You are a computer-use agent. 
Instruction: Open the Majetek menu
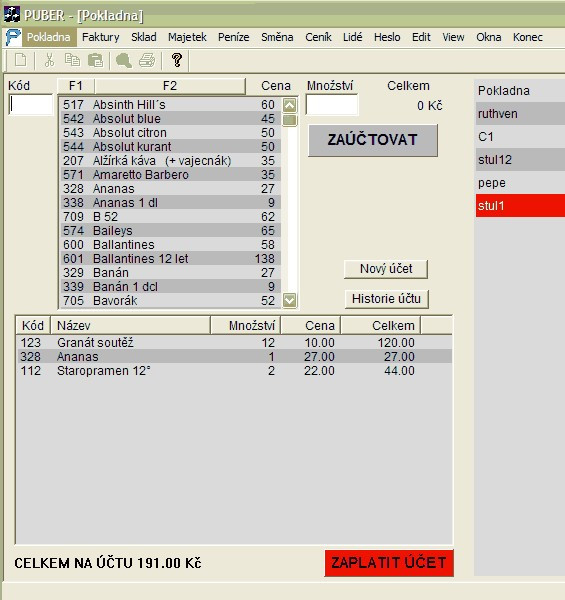click(x=187, y=37)
